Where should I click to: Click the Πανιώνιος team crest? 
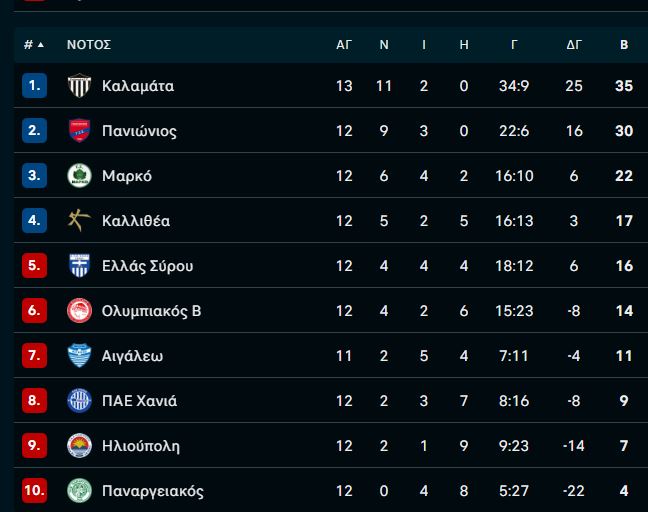[79, 131]
